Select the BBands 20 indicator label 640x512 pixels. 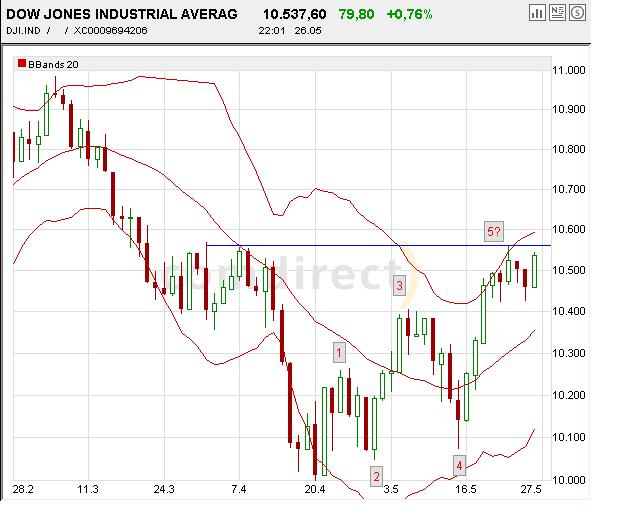[53, 65]
